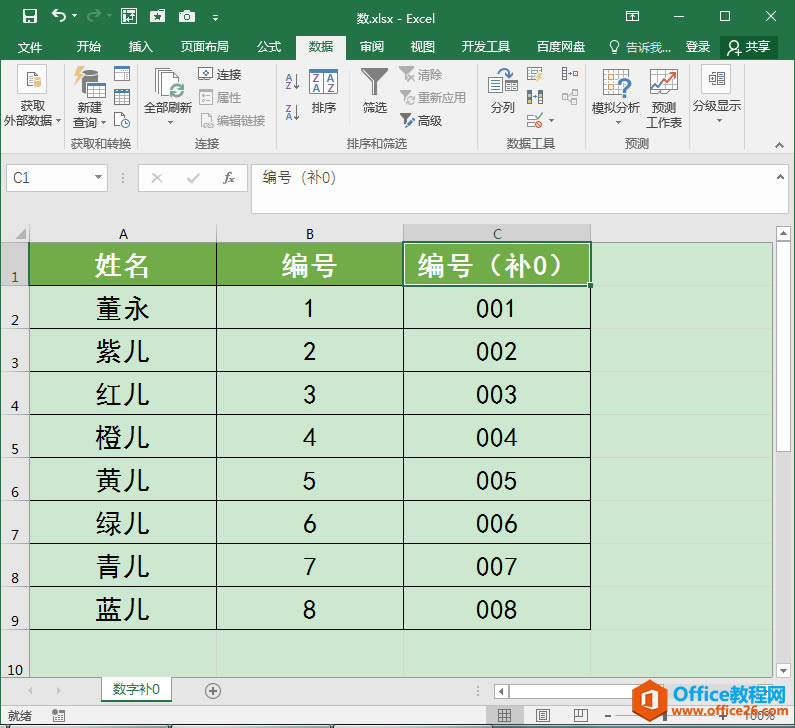
Task: Open Ribbon Display Options button
Action: coord(632,16)
